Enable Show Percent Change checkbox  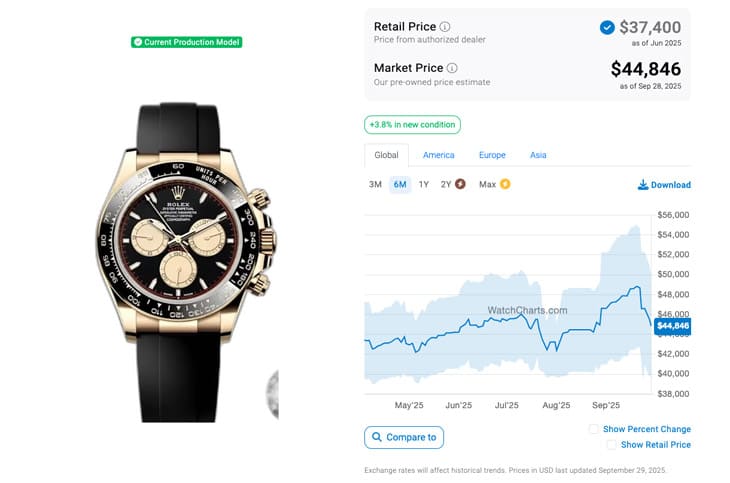594,429
